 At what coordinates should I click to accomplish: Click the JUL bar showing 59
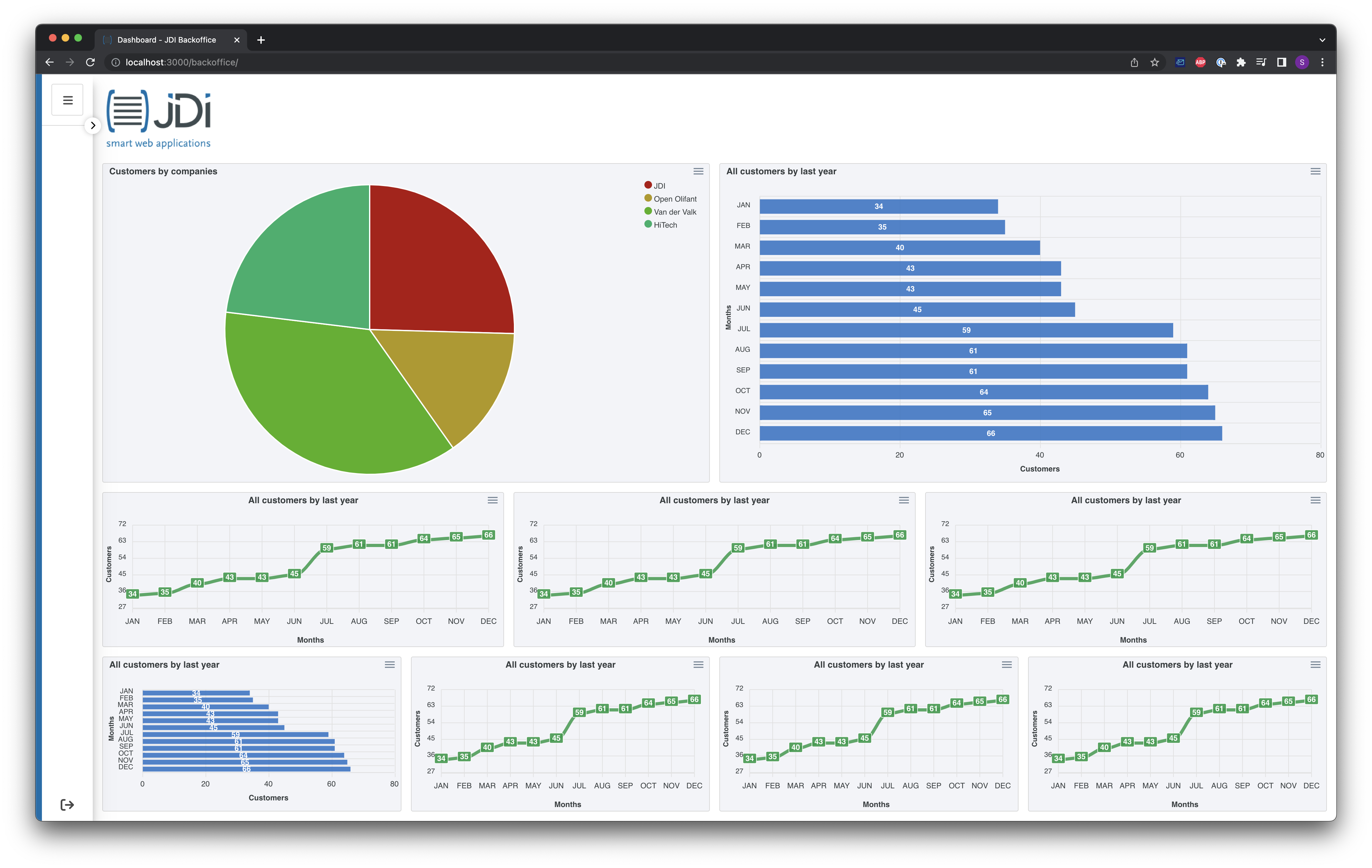966,330
